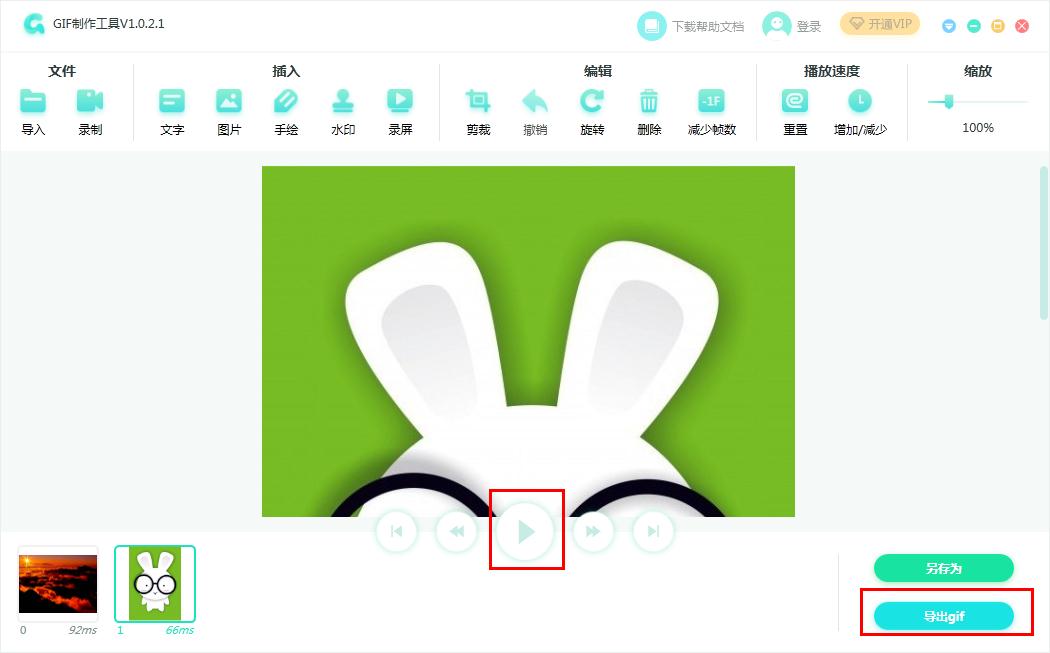
Task: Start the 录屏 screen recording tool
Action: tap(401, 107)
